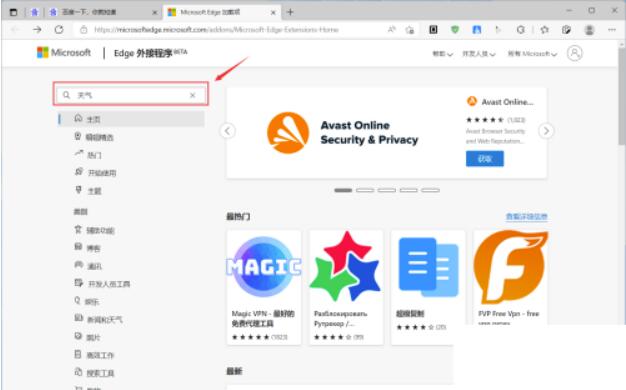626x390 pixels.
Task: Reload the page with the refresh icon
Action: tap(59, 30)
